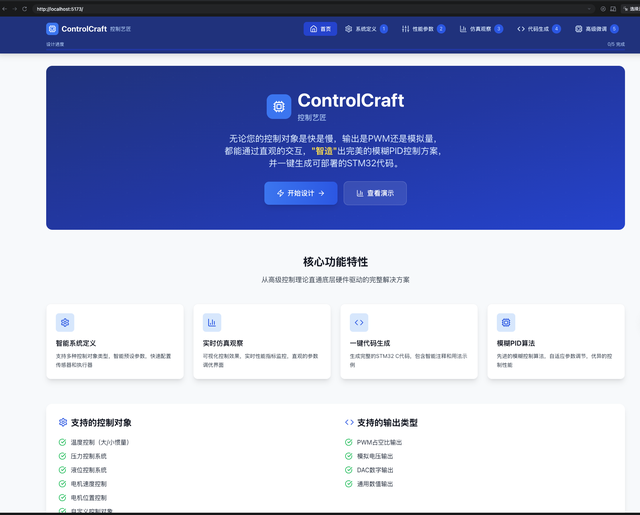Click check icon beside 电机速度控制
This screenshot has width=640, height=515.
(62, 484)
